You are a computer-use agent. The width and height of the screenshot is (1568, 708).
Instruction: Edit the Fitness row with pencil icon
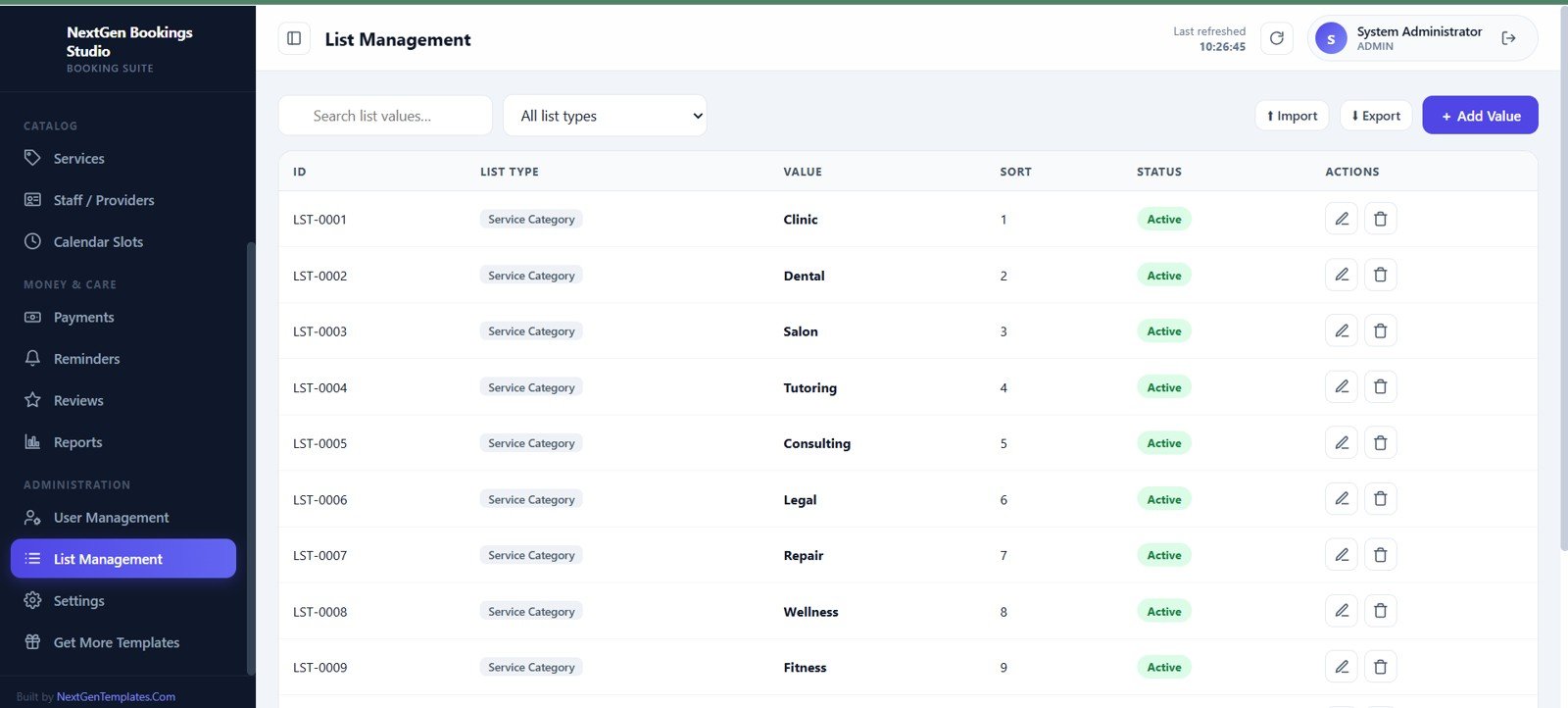(1342, 666)
